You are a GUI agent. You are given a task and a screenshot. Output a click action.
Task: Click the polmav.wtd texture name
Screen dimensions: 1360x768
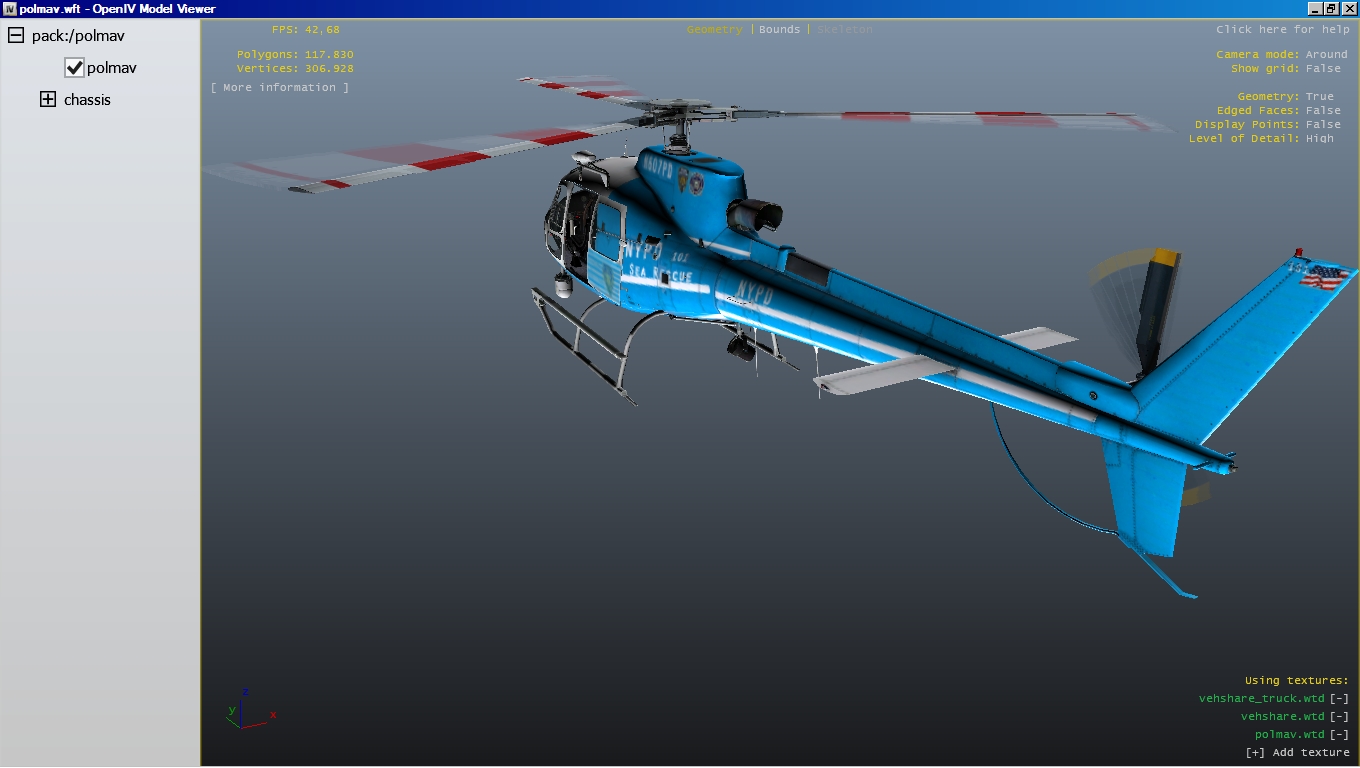(1290, 735)
